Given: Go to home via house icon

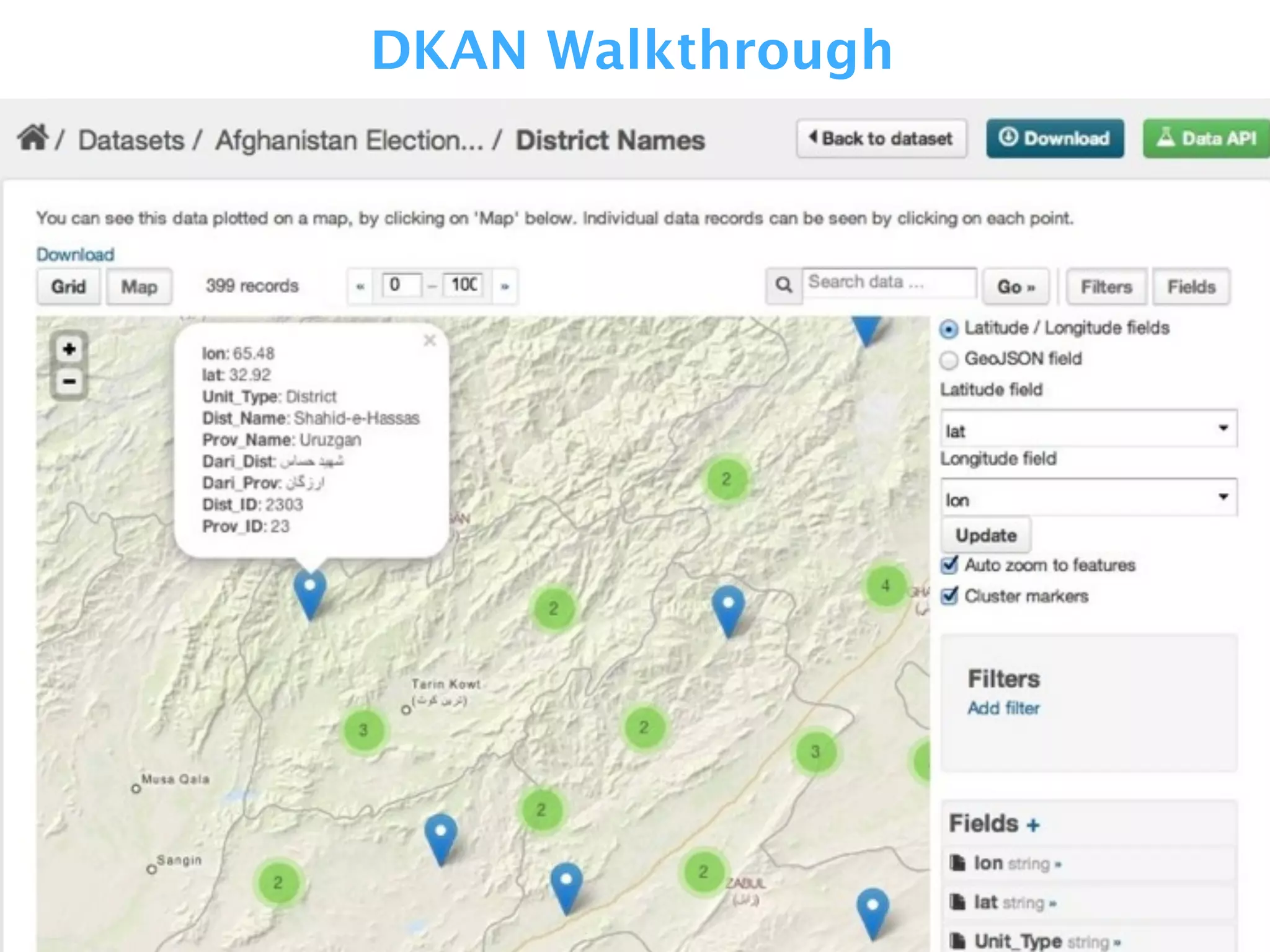Looking at the screenshot, I should [33, 138].
